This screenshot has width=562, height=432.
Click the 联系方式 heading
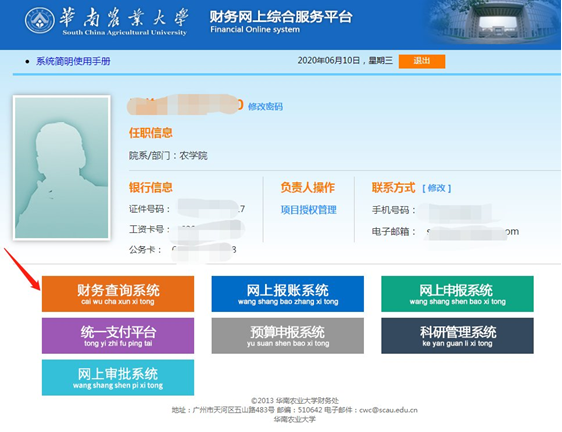tap(393, 187)
